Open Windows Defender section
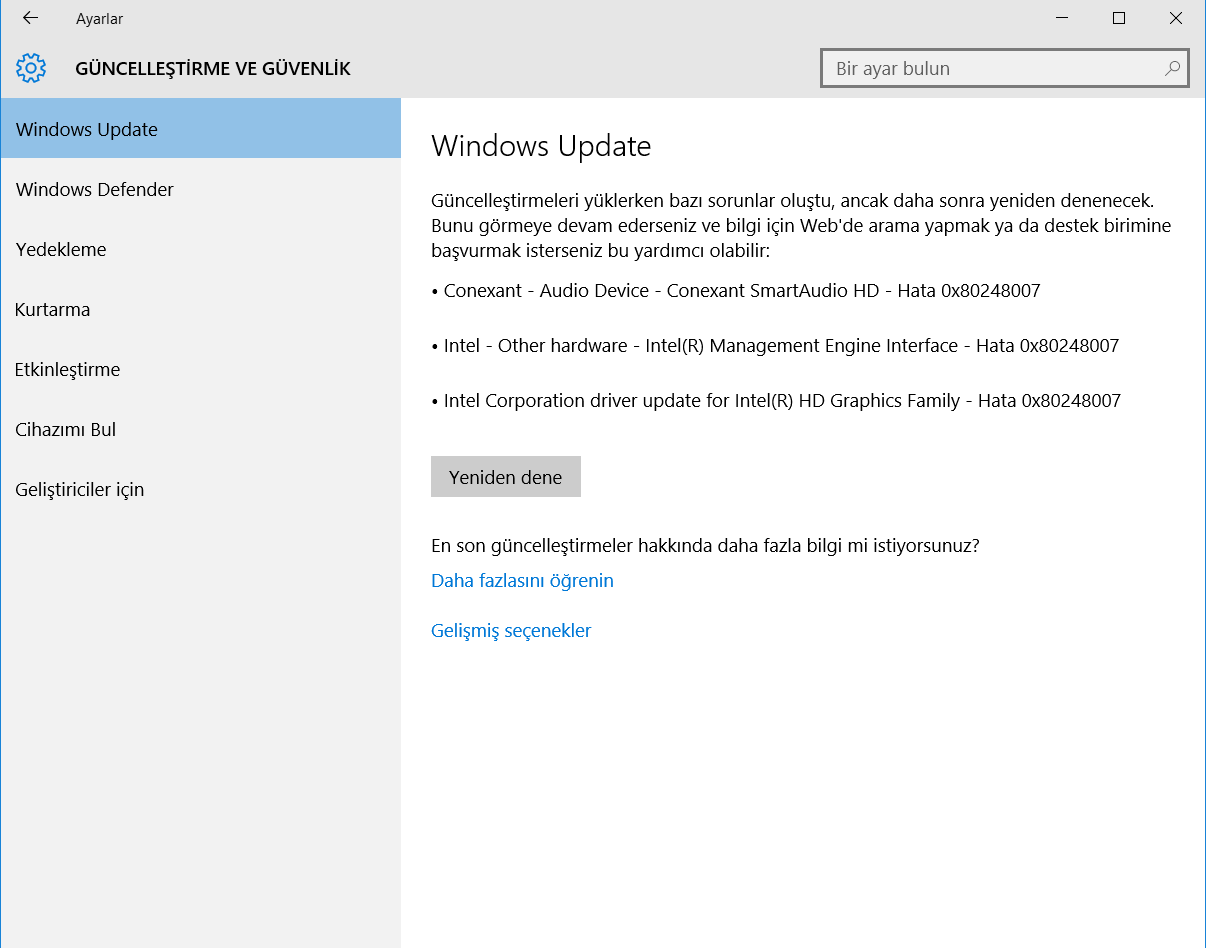This screenshot has width=1206, height=948. [200, 189]
